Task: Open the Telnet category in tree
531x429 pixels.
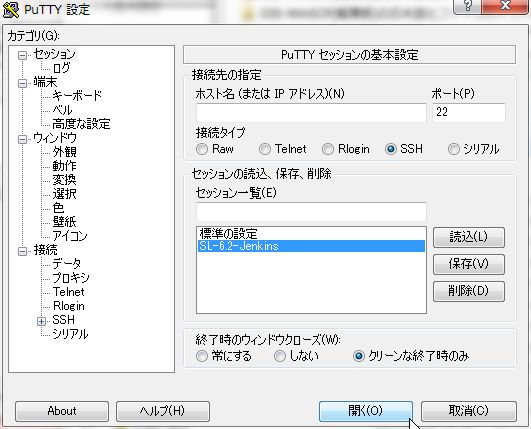Action: point(68,292)
